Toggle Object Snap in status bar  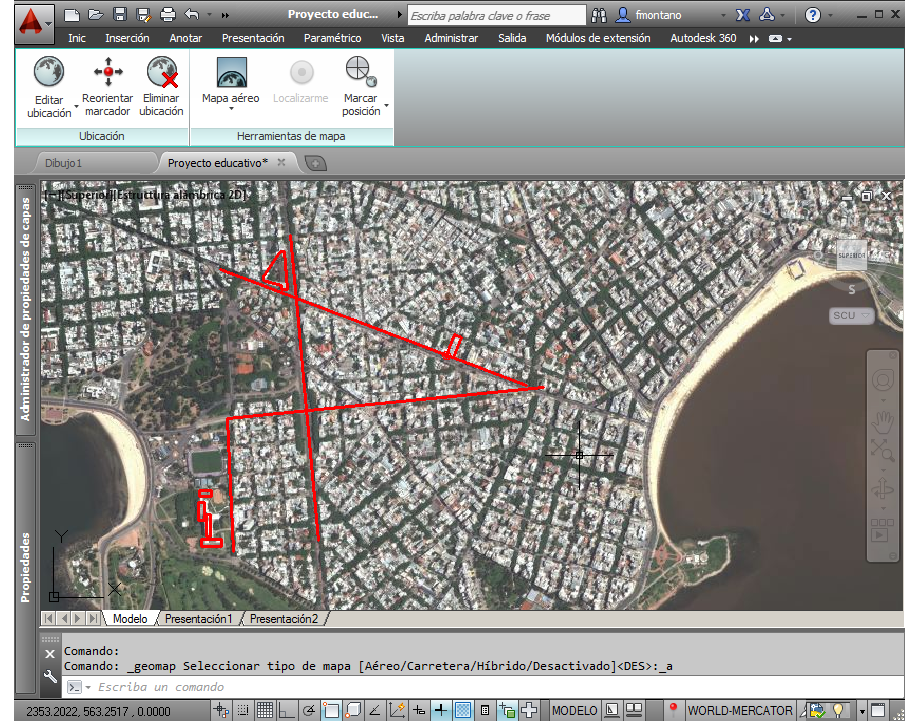[331, 710]
